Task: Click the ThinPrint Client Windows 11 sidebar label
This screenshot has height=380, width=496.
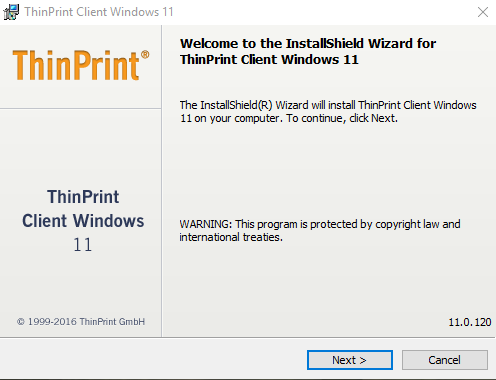Action: pos(83,220)
